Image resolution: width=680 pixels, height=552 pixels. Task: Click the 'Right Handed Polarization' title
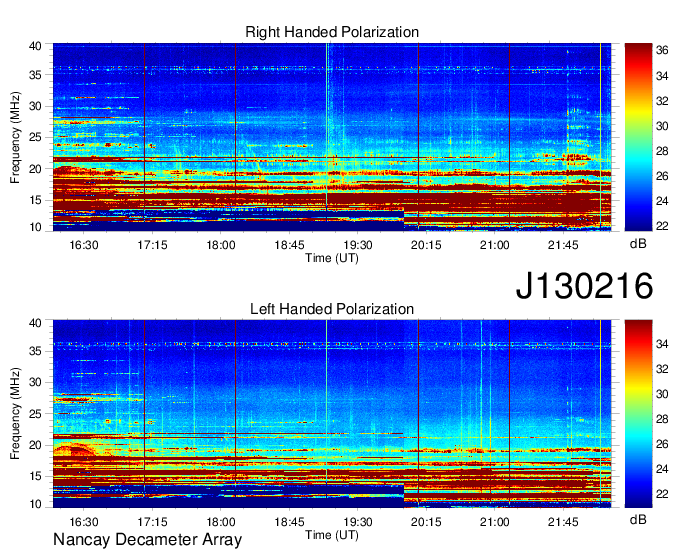332,32
